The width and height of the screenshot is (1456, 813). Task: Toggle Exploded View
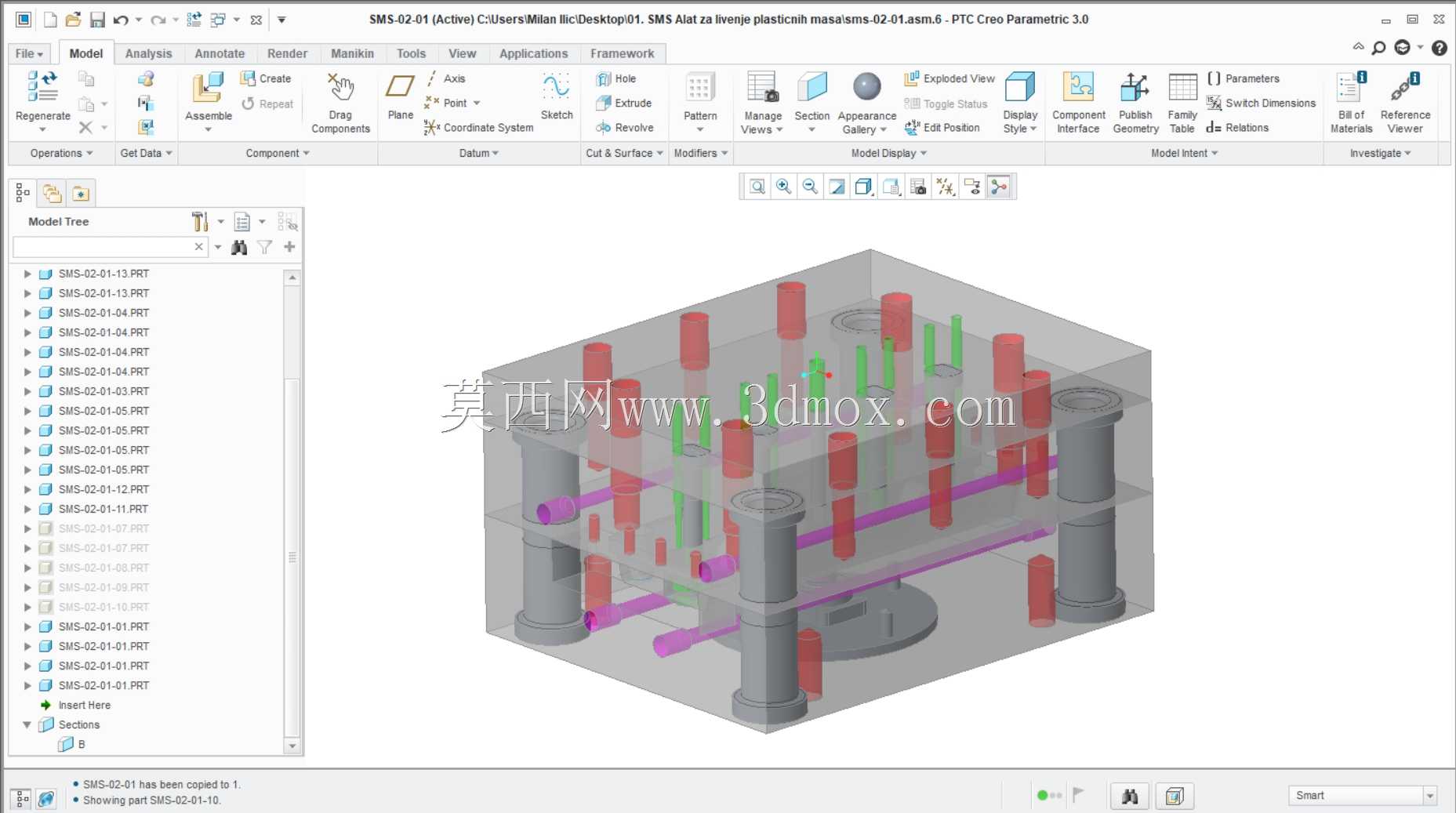pyautogui.click(x=949, y=78)
